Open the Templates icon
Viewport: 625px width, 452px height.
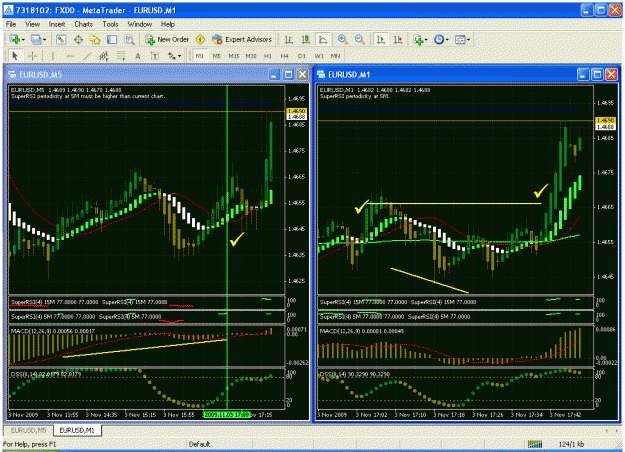(460, 39)
